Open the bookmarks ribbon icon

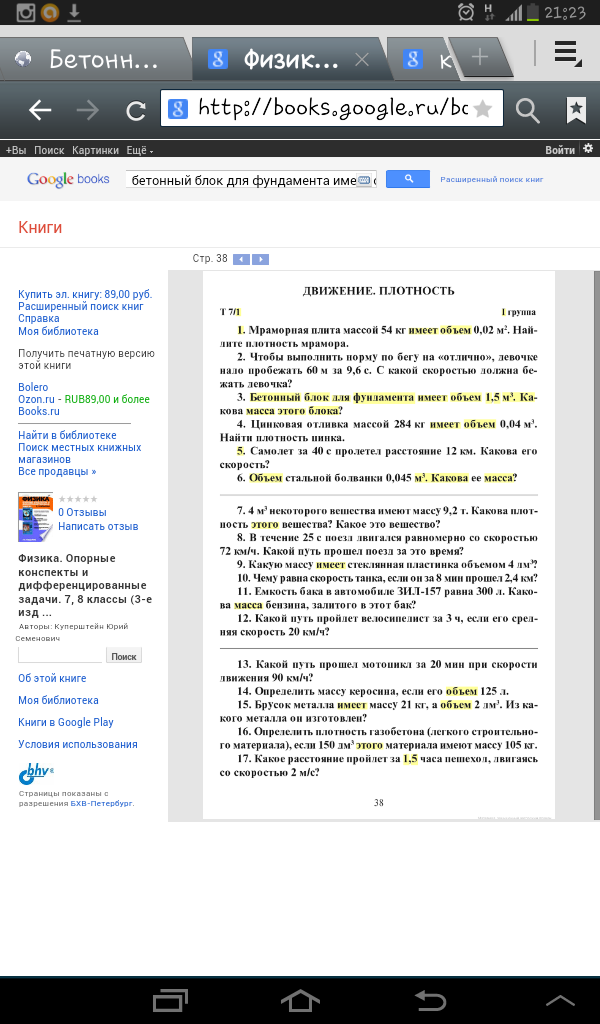click(576, 110)
